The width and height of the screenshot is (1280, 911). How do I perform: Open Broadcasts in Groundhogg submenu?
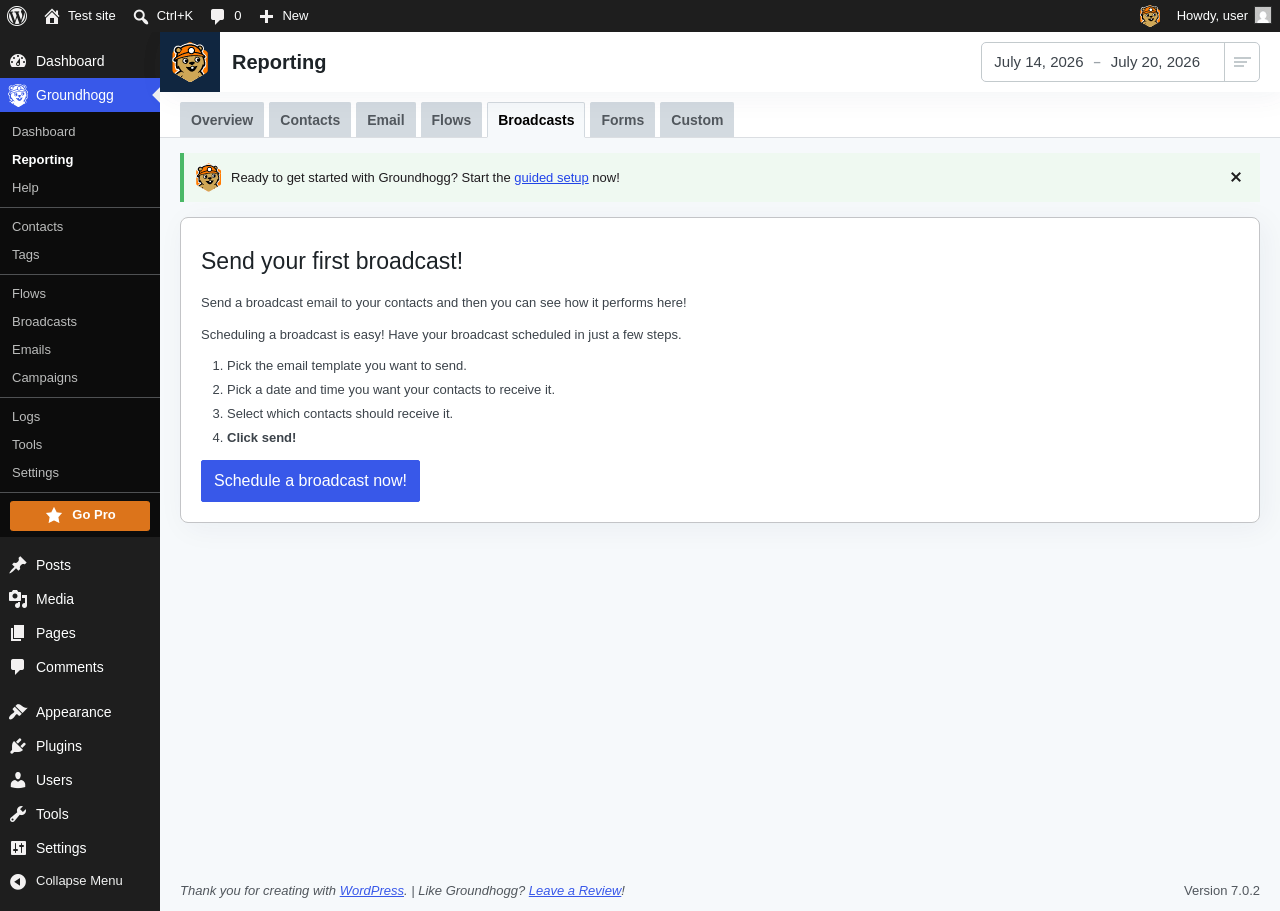80,322
